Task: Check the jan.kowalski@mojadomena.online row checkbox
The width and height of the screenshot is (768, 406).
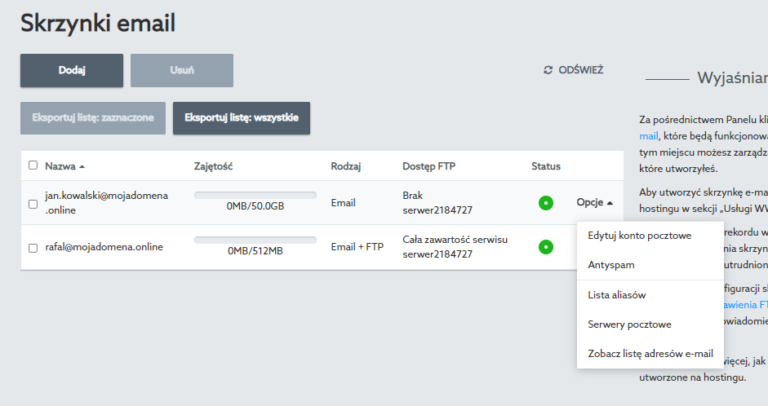Action: (x=33, y=204)
